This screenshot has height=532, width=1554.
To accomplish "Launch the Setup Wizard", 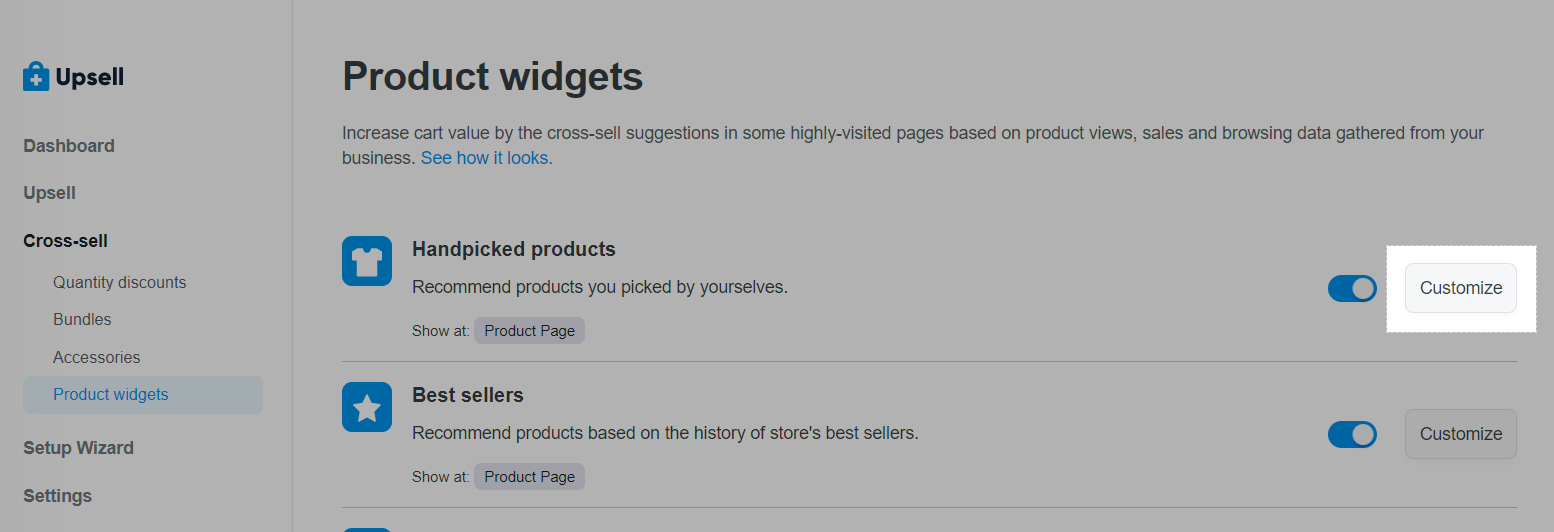I will (79, 448).
